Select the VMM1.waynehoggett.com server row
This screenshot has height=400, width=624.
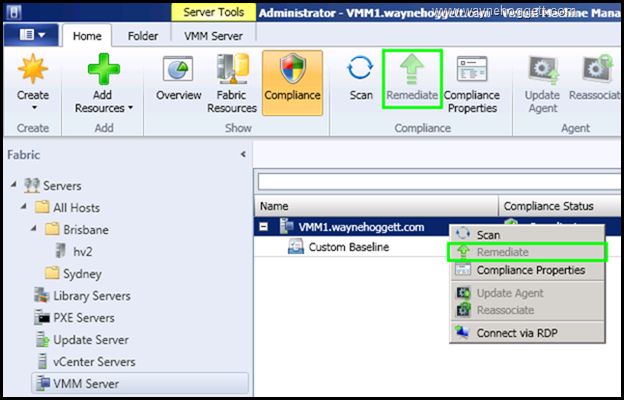tap(352, 227)
